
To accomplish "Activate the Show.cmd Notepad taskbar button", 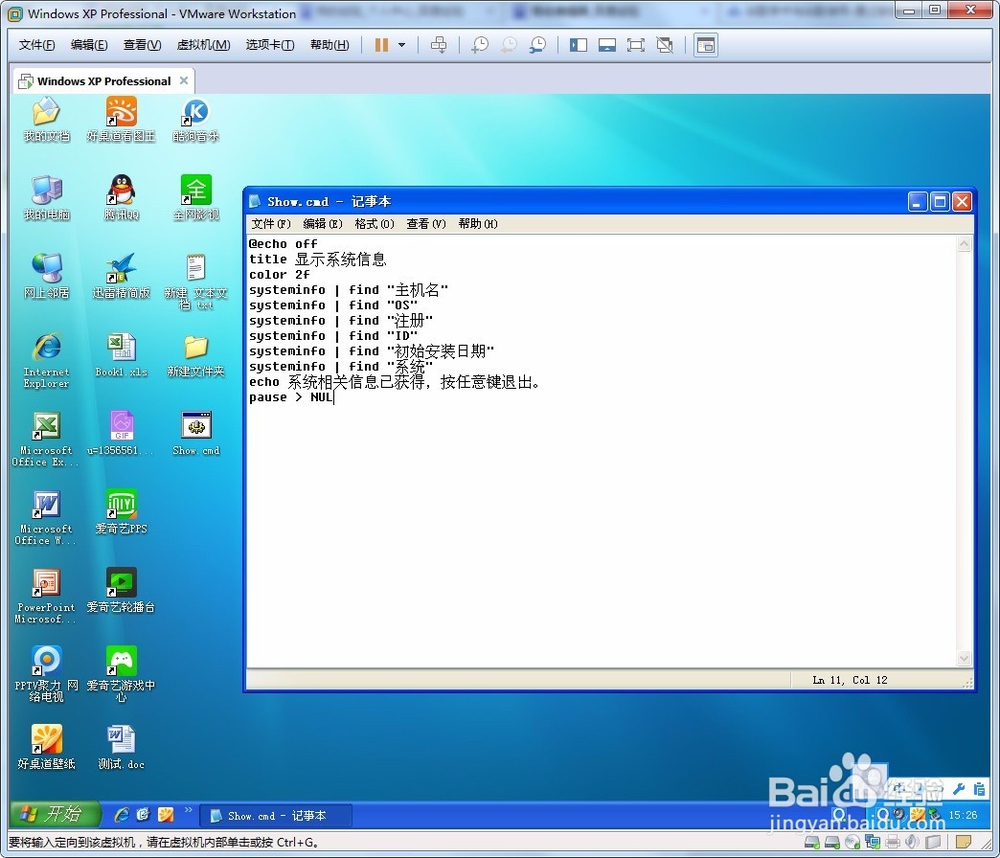I will [x=275, y=815].
